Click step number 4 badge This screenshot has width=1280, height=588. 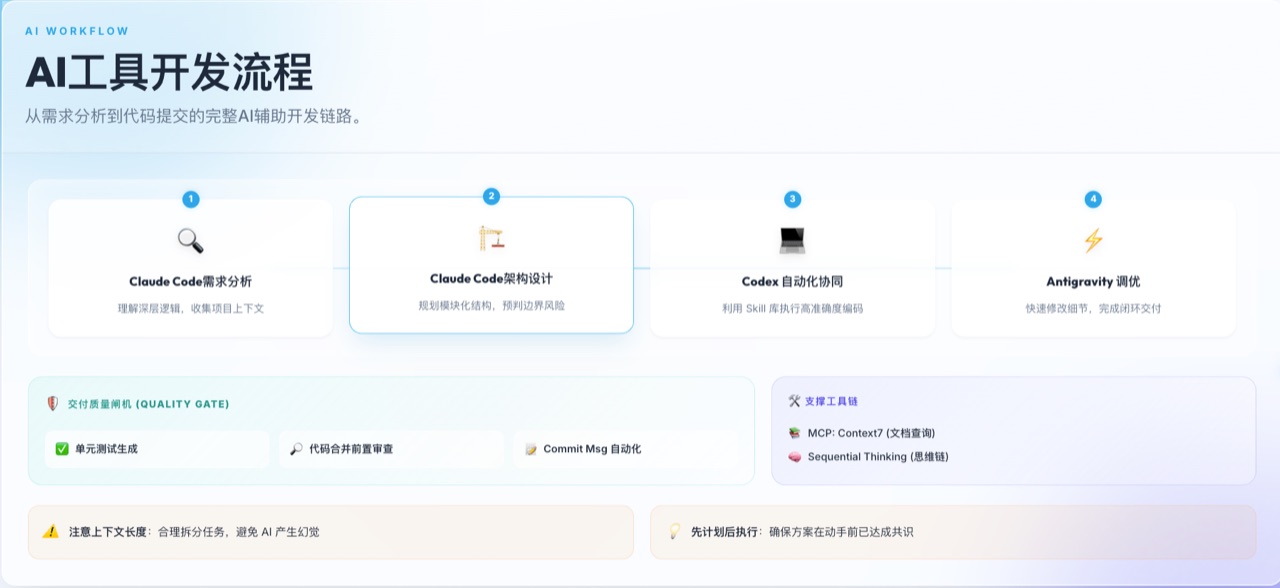[1093, 199]
